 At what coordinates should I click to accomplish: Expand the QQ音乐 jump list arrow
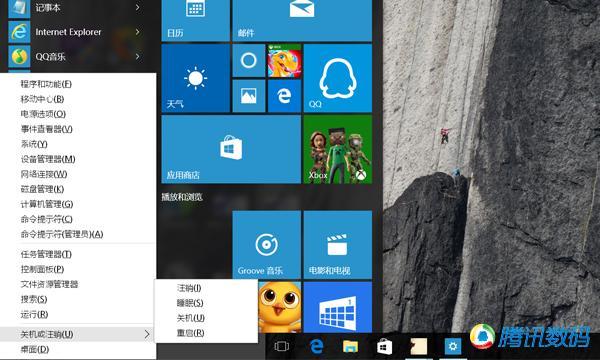(137, 57)
